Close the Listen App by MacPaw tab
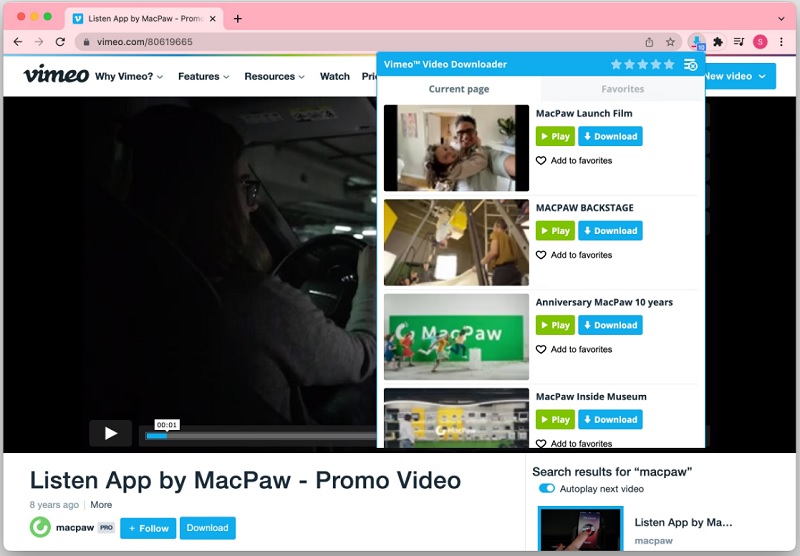Image resolution: width=800 pixels, height=556 pixels. pyautogui.click(x=213, y=19)
